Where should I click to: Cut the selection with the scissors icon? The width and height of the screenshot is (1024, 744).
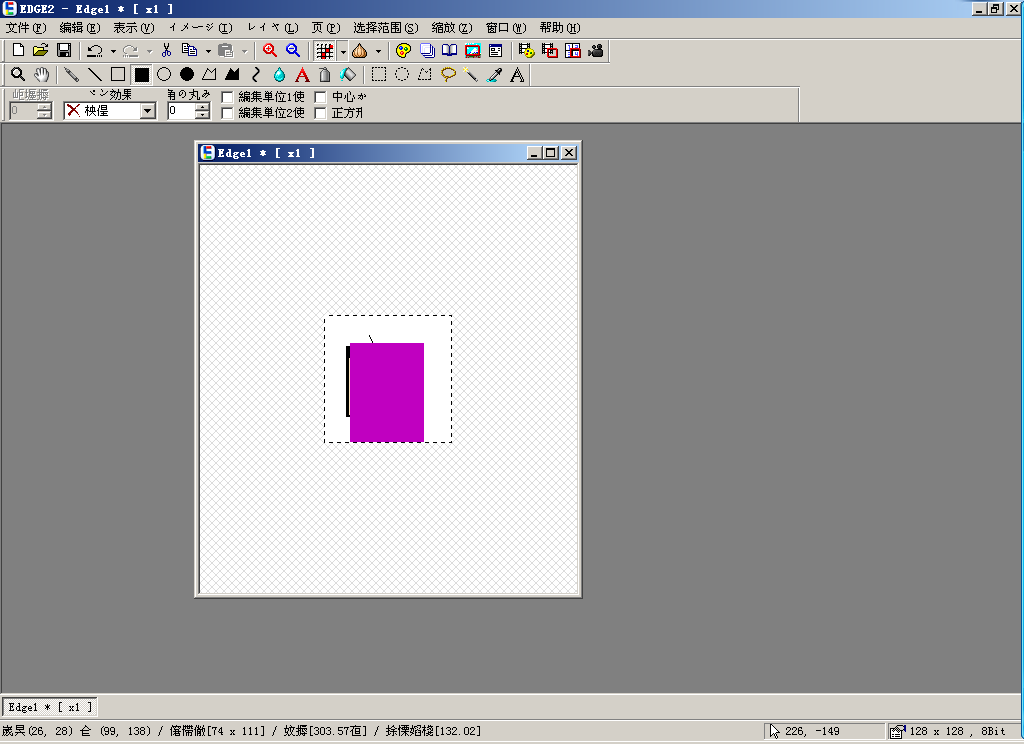click(167, 50)
